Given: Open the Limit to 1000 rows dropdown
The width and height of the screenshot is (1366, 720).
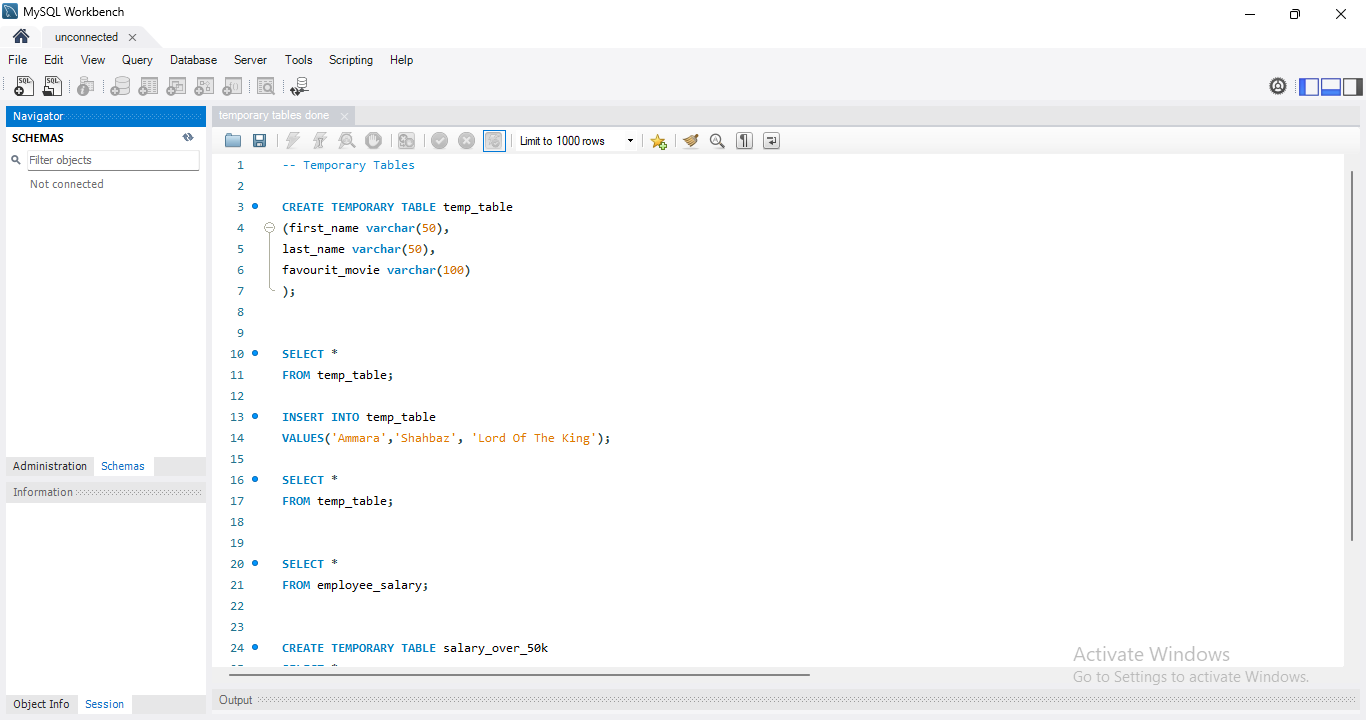Looking at the screenshot, I should (x=577, y=141).
